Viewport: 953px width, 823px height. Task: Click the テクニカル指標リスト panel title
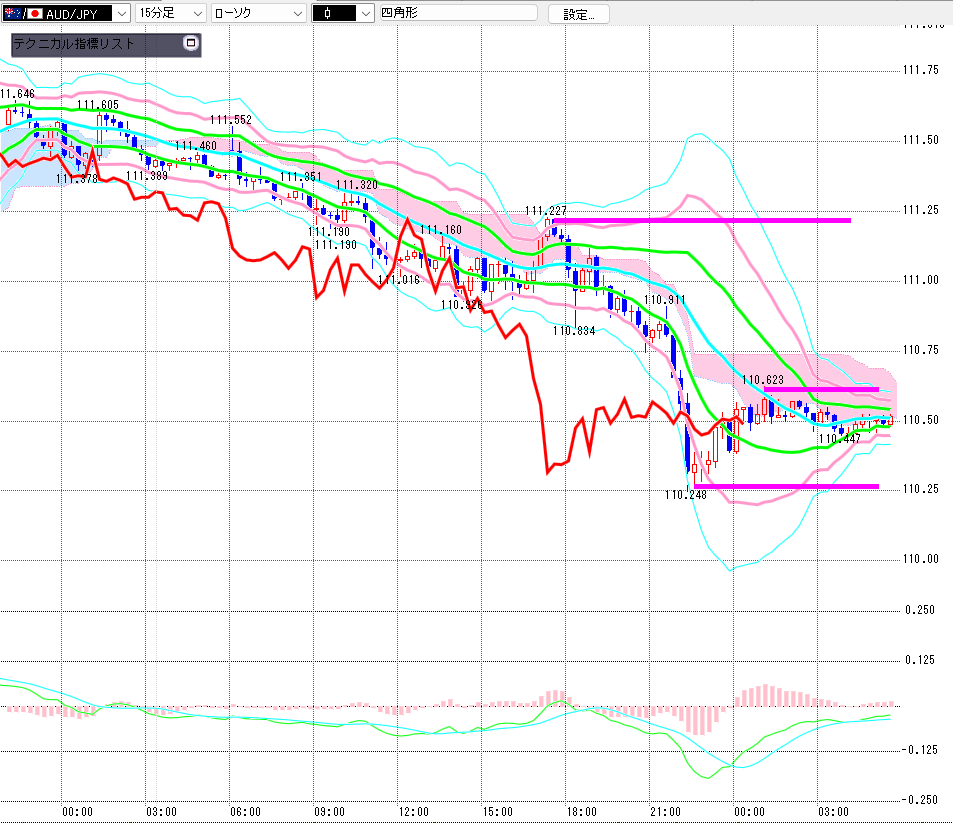74,44
